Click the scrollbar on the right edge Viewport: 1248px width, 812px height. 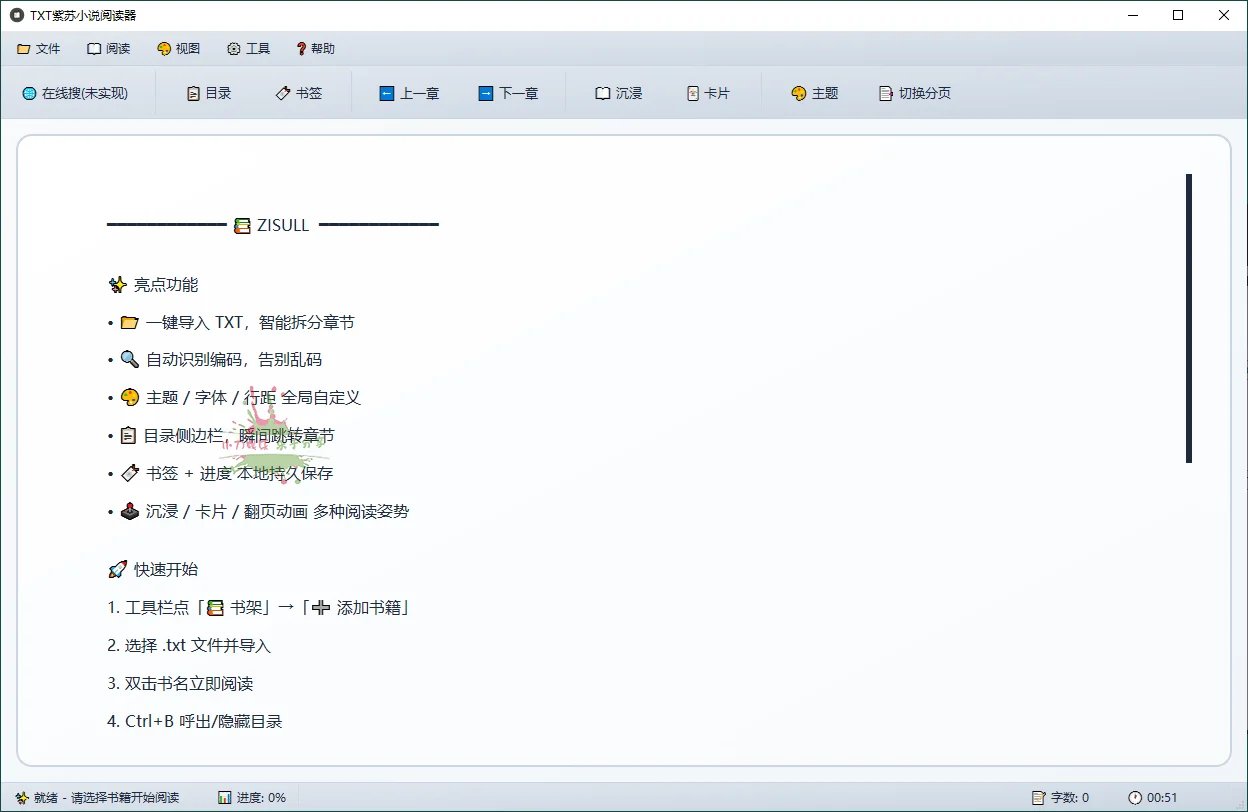(x=1189, y=318)
